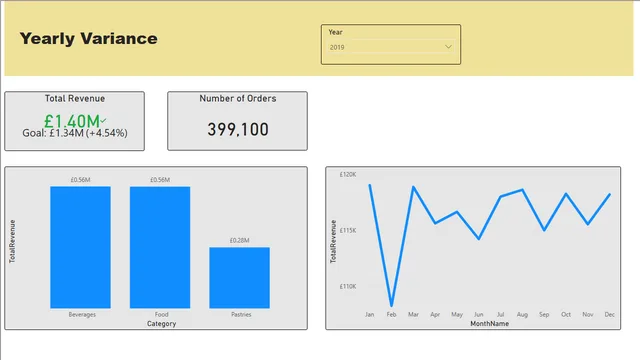Screen dimensions: 640x360
Task: Open the Year dropdown chevron
Action: point(448,47)
